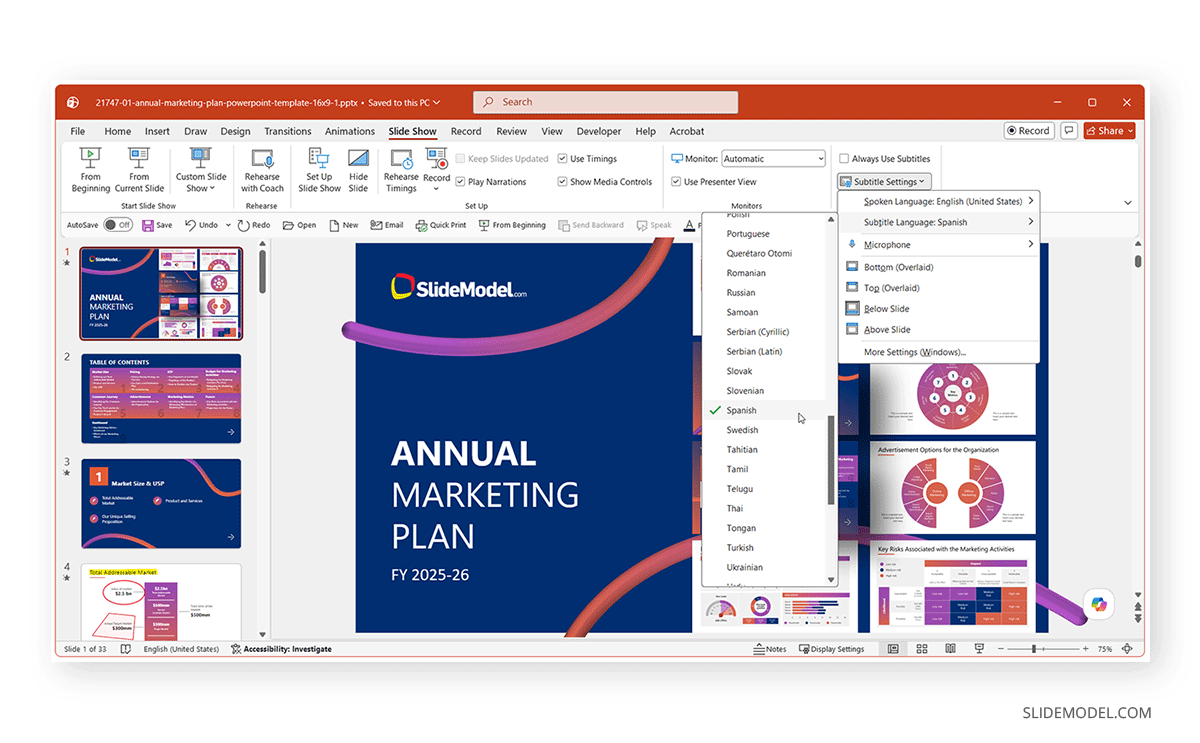Switch to Normal view in status bar
The width and height of the screenshot is (1200, 743).
tap(893, 649)
